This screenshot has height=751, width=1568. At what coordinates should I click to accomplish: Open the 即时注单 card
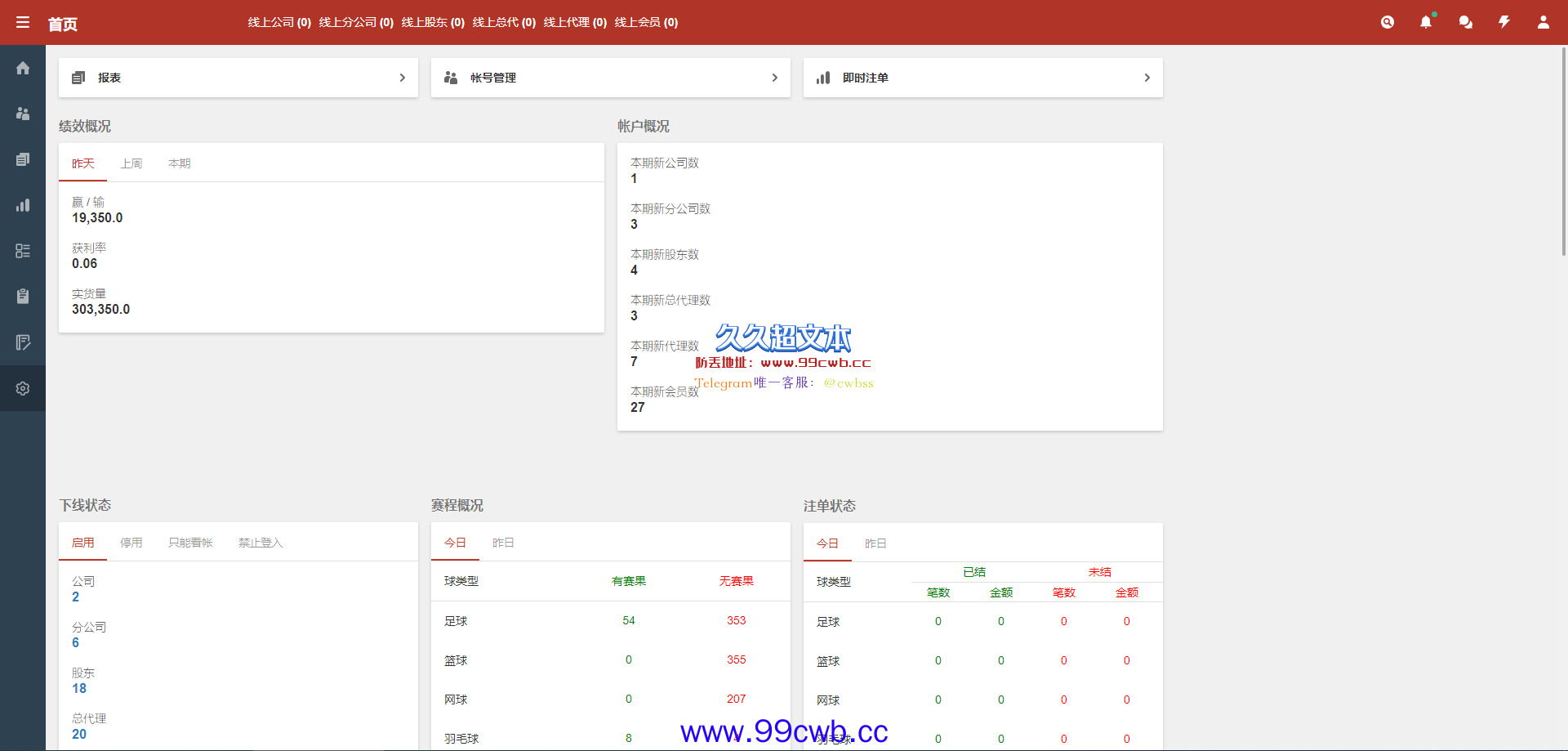click(983, 78)
